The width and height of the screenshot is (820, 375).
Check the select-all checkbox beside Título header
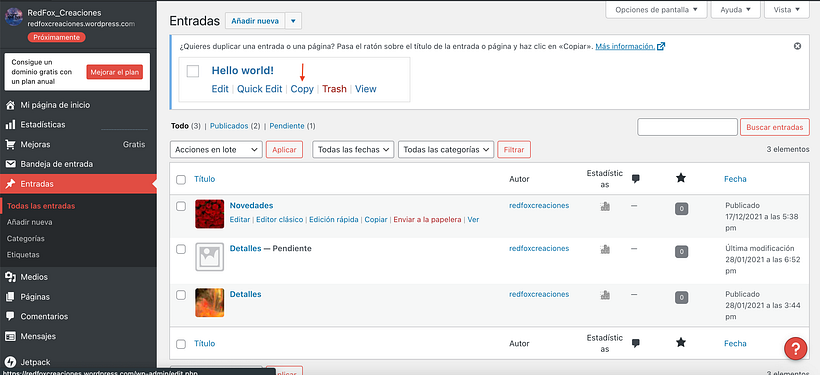[x=181, y=179]
